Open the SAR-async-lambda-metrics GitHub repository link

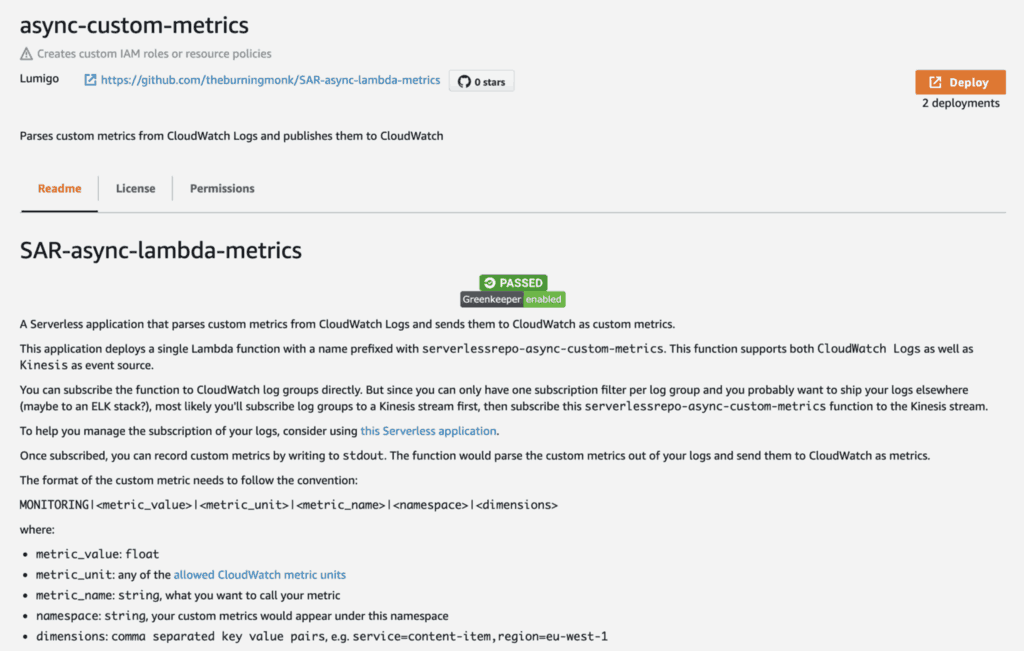[270, 80]
